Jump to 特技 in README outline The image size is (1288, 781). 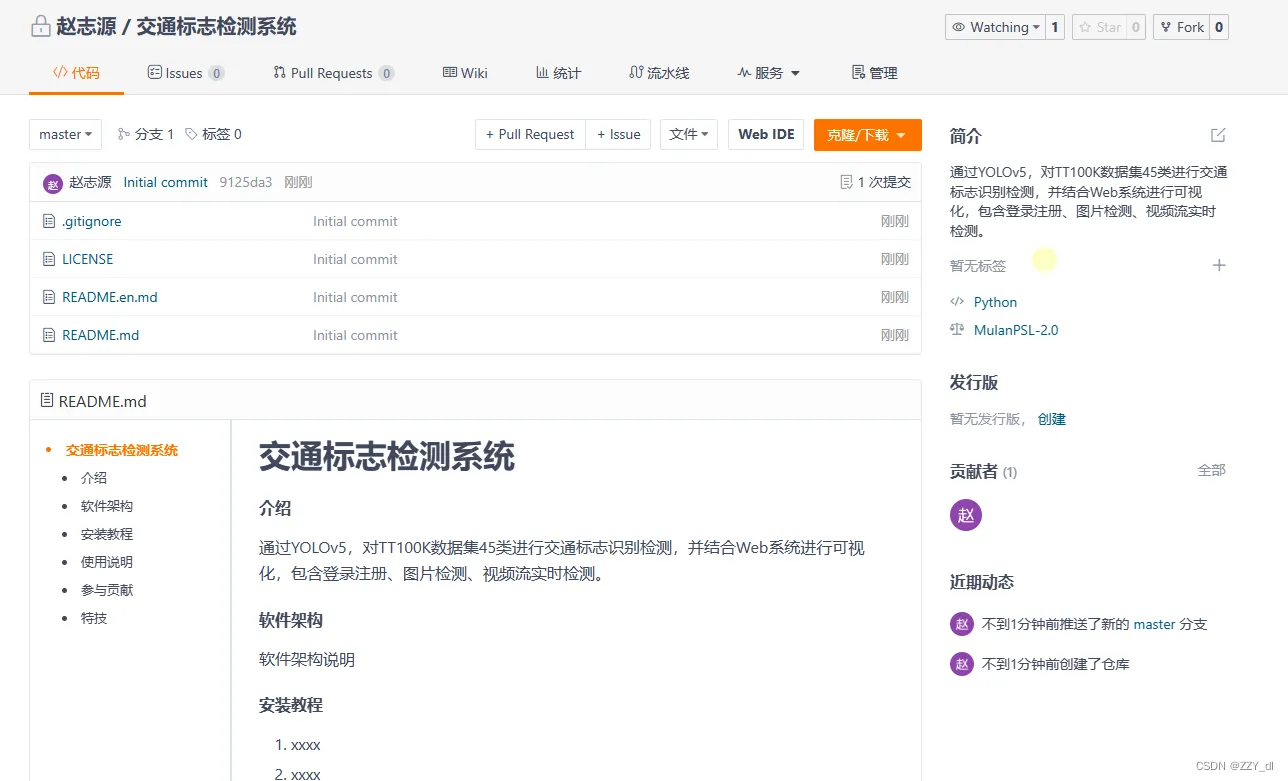[x=94, y=618]
